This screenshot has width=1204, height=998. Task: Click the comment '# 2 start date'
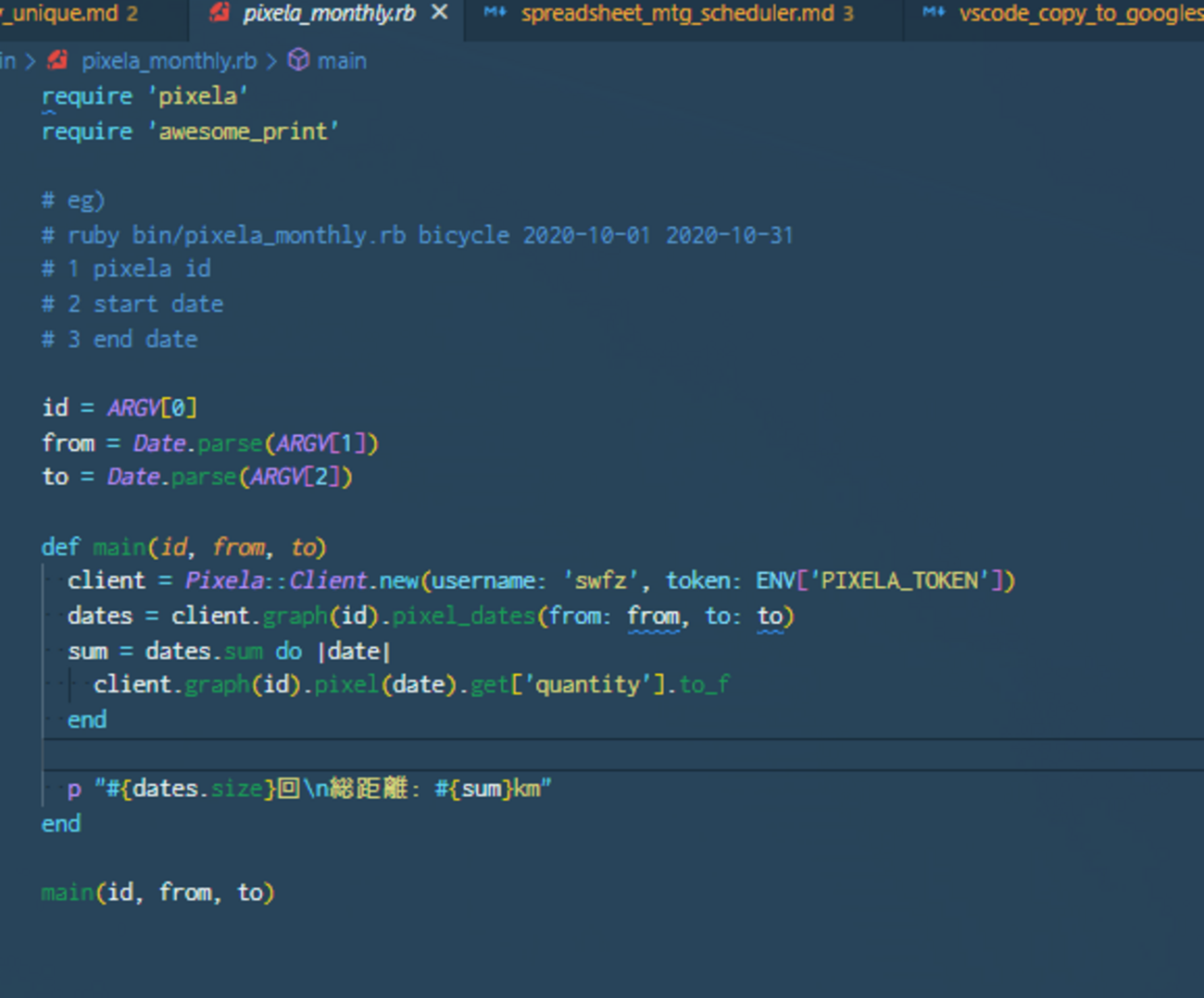tap(132, 305)
